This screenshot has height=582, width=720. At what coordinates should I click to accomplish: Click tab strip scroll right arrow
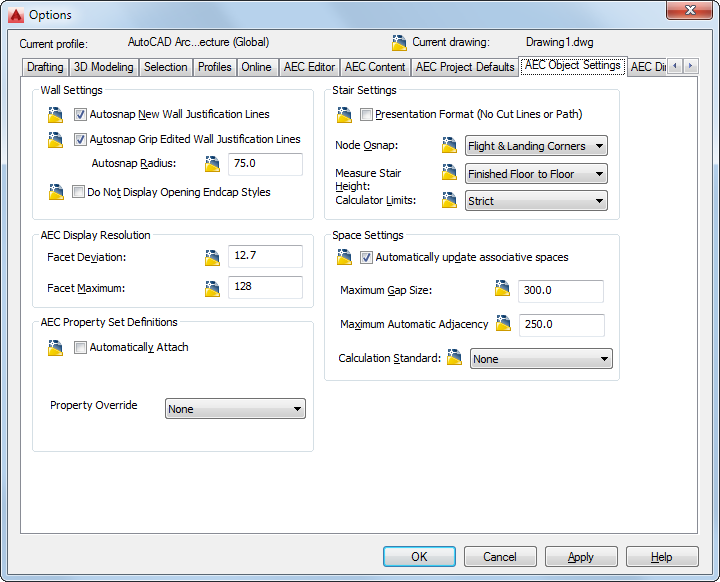(x=691, y=66)
